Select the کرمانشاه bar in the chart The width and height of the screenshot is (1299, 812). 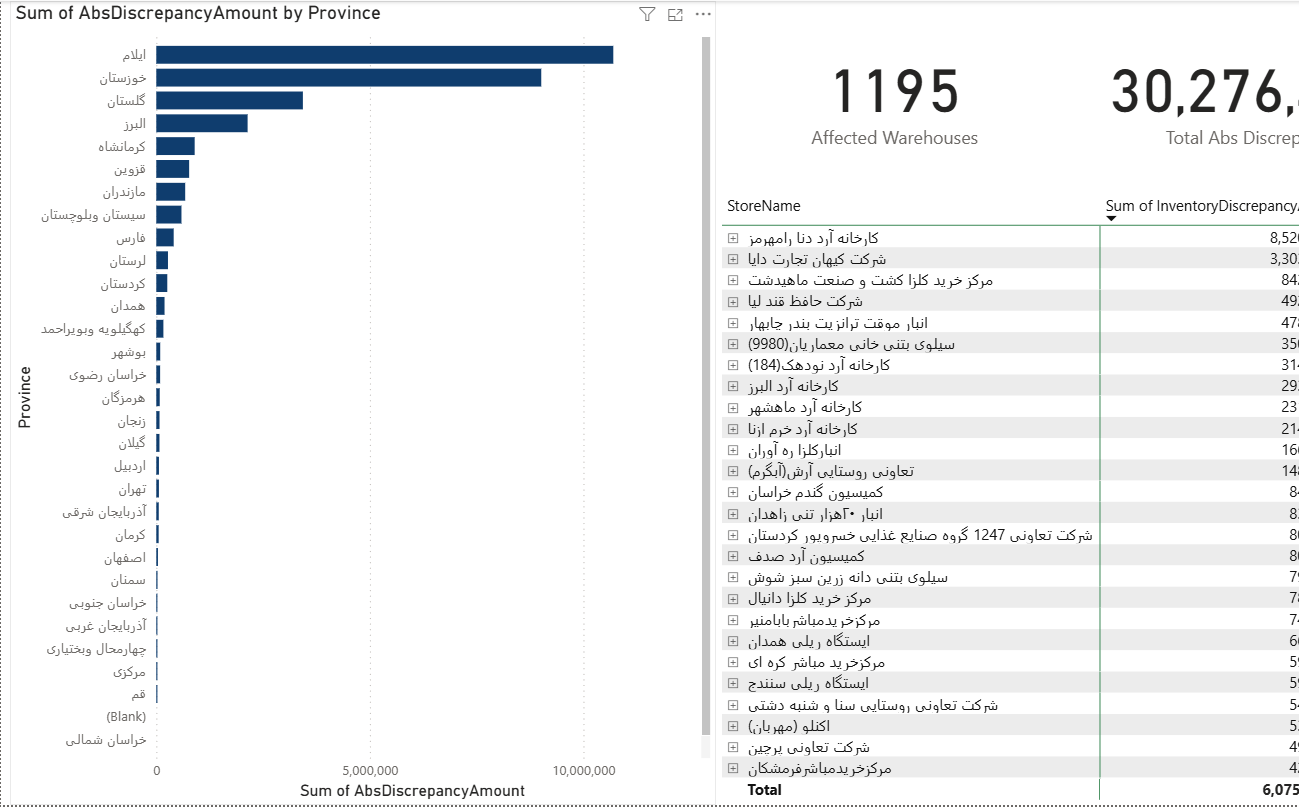[x=175, y=146]
